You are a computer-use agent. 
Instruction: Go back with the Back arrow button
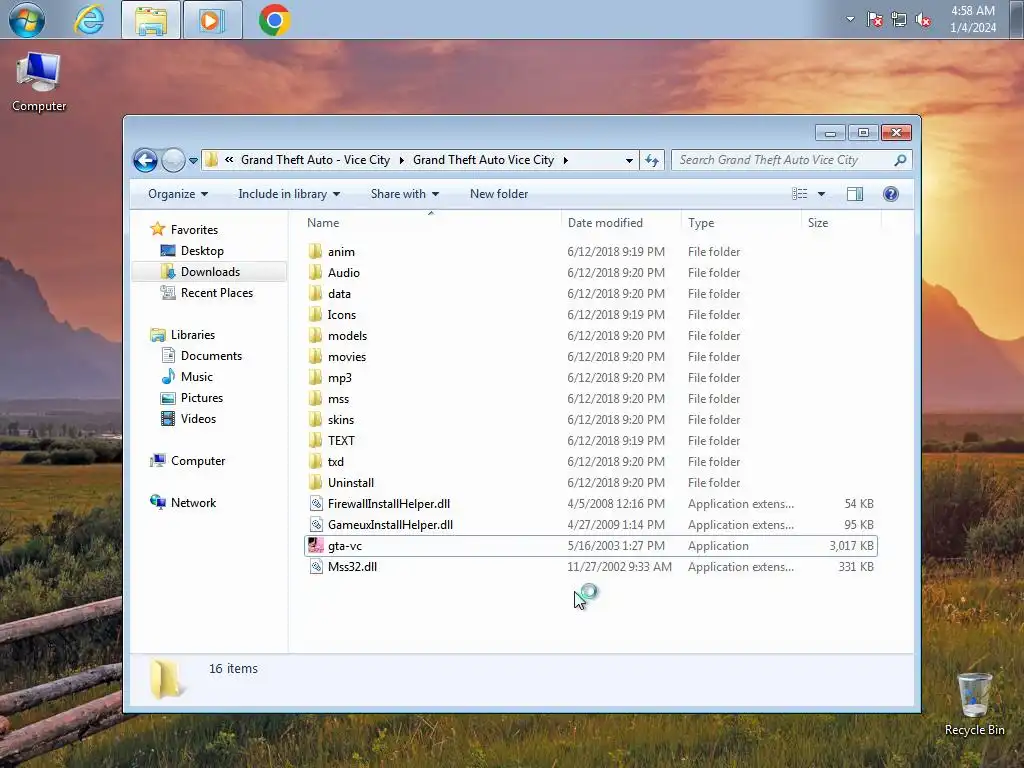click(145, 160)
